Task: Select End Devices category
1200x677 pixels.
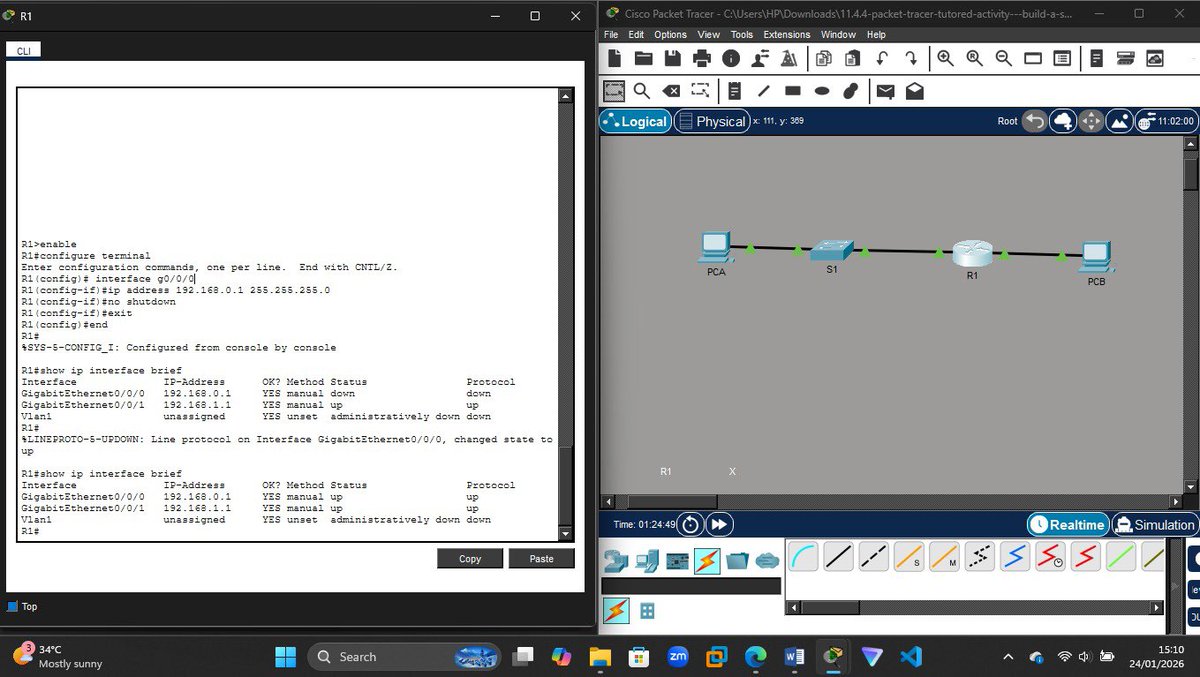Action: [x=647, y=561]
